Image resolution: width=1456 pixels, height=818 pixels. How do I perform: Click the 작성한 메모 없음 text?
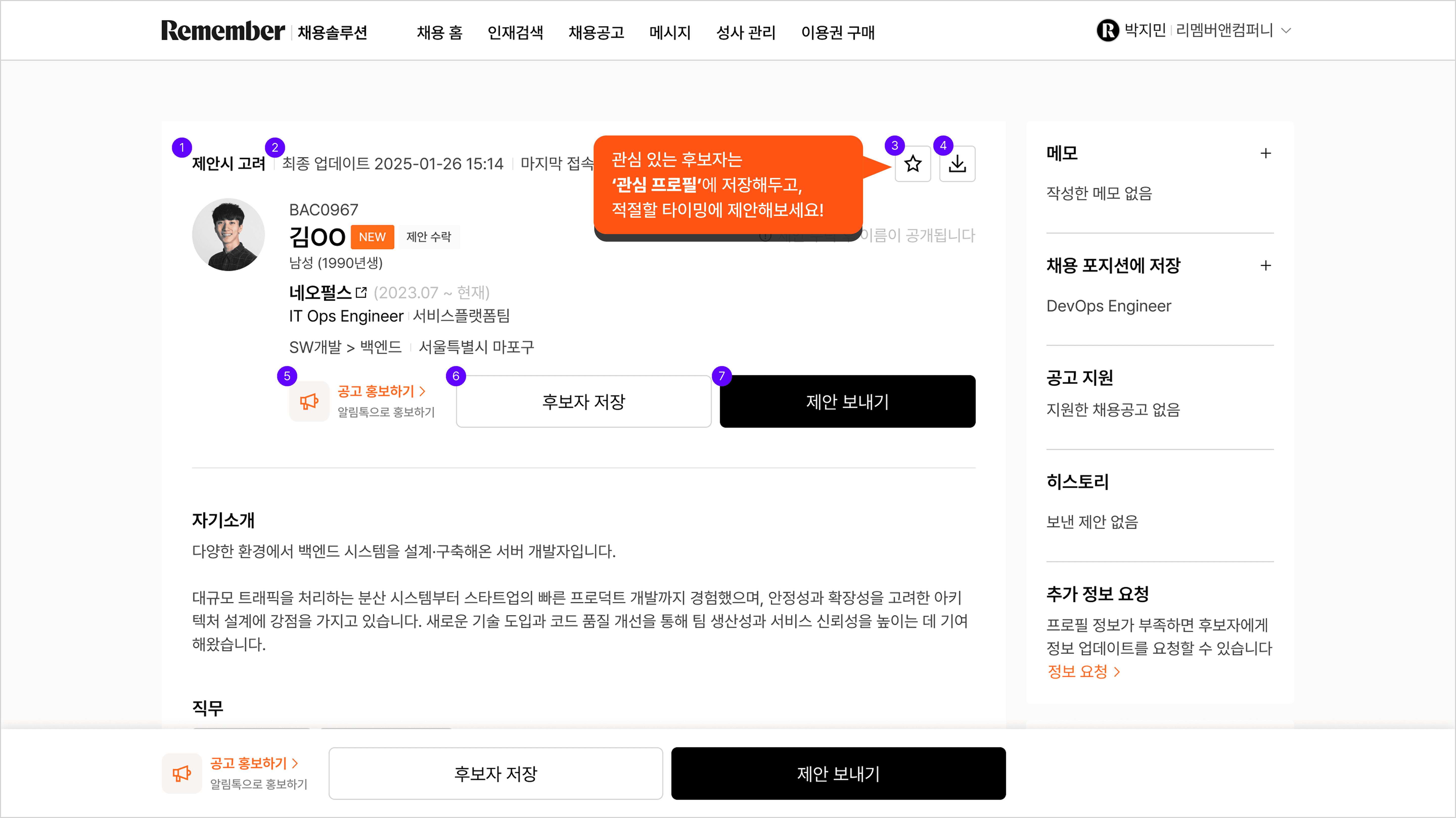point(1099,193)
